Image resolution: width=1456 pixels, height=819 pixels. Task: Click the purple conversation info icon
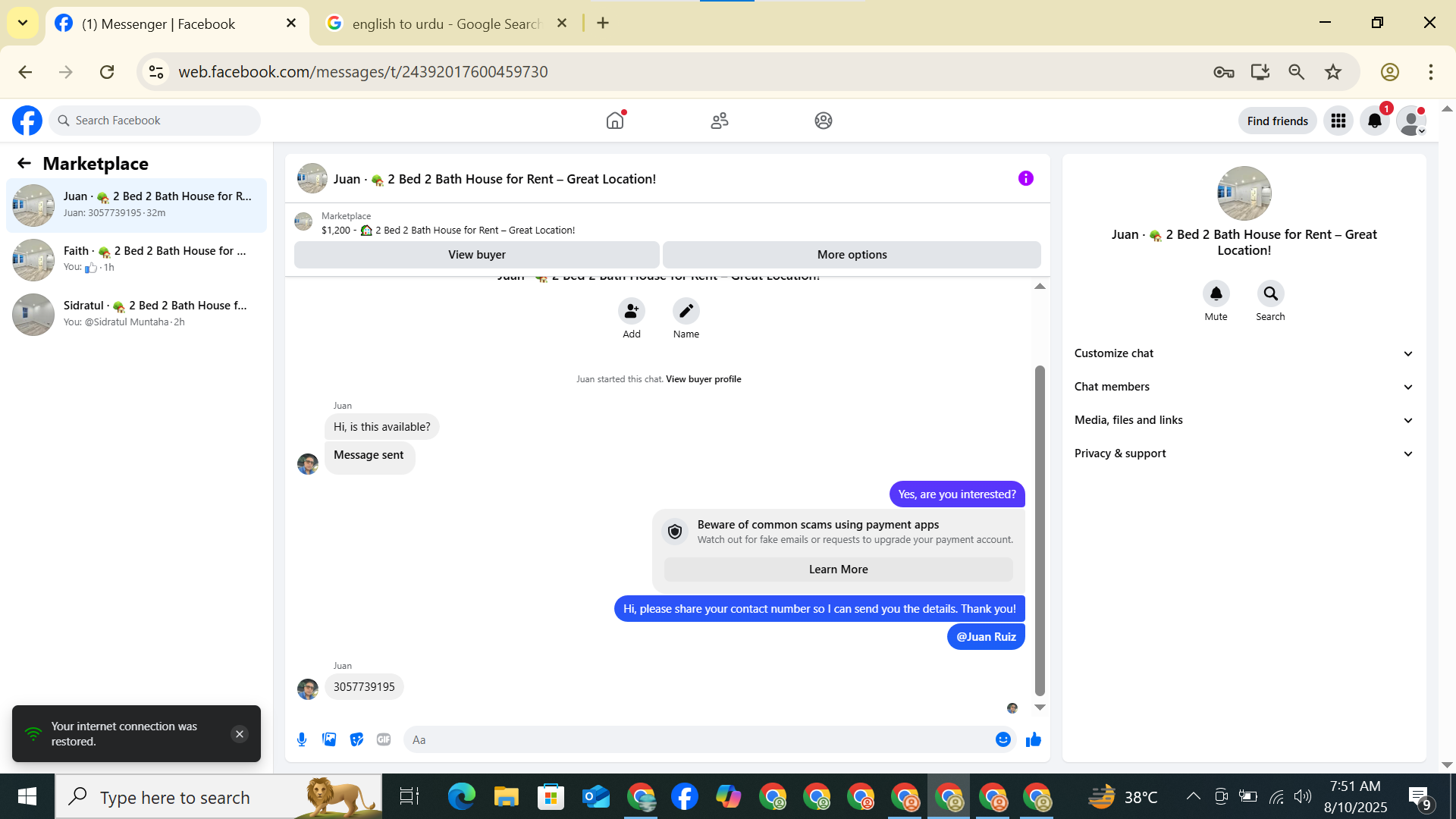click(1025, 178)
